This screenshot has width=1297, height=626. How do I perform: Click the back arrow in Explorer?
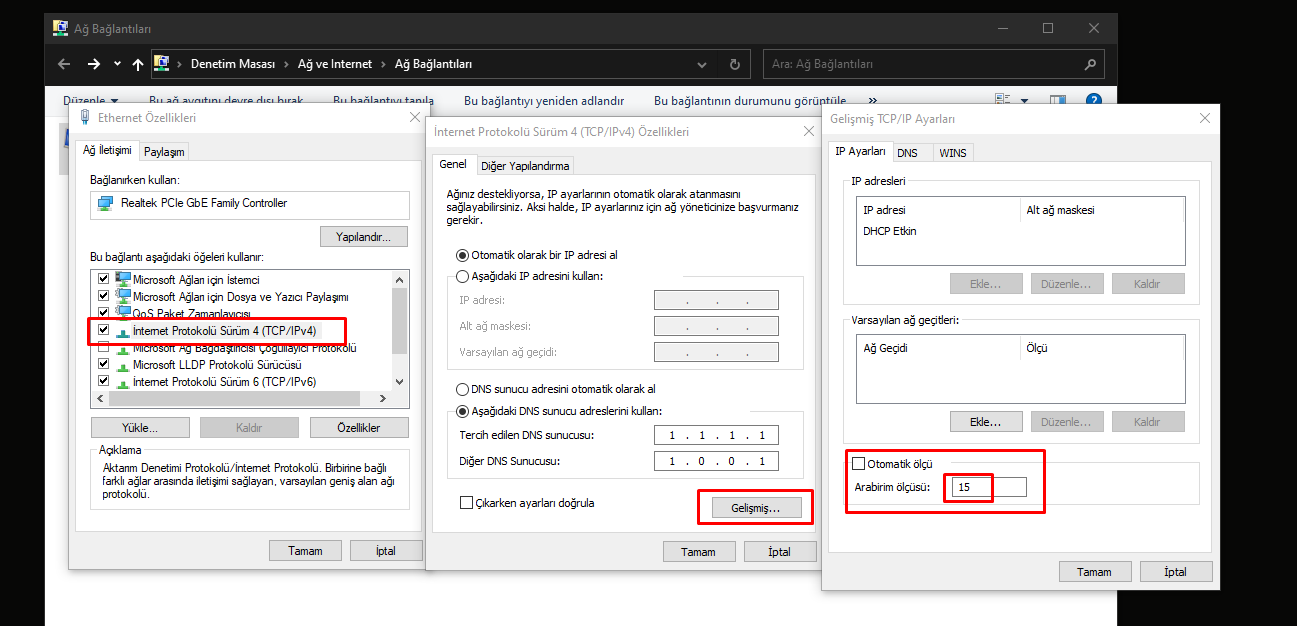tap(64, 64)
